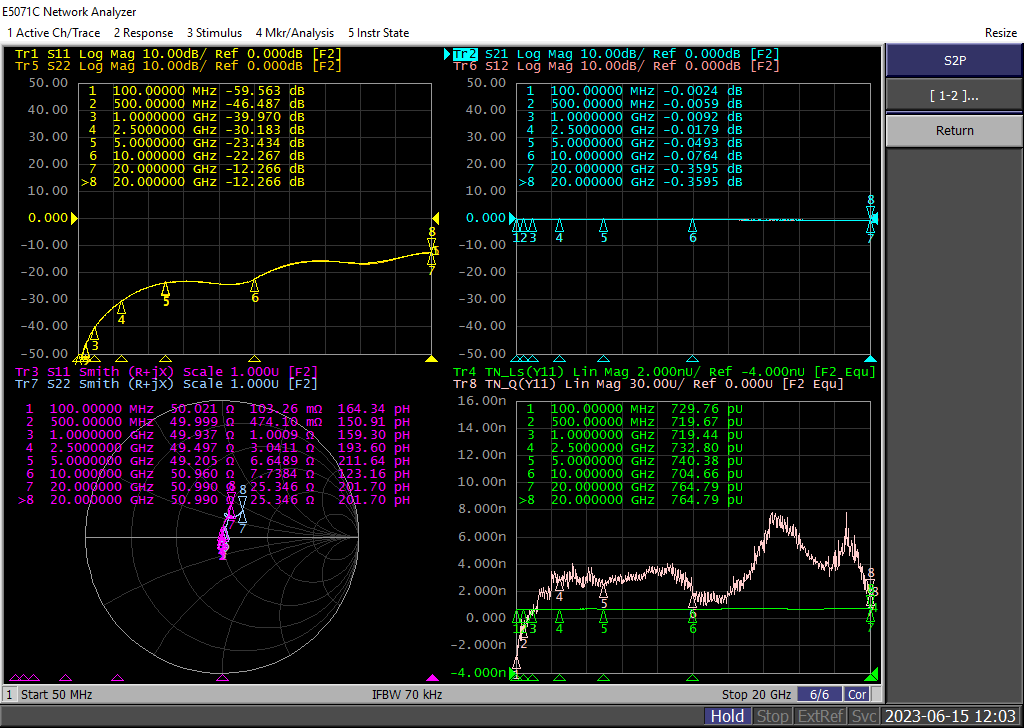Click Smith marker 6 value 123.16 pH

[x=374, y=474]
